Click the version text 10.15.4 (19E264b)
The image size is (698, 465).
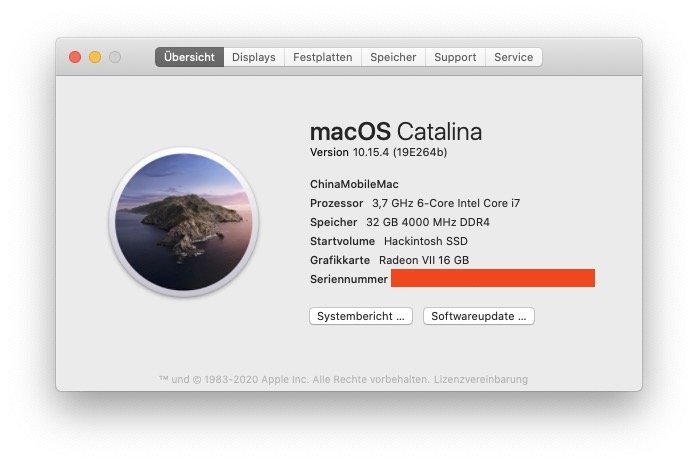[x=400, y=152]
